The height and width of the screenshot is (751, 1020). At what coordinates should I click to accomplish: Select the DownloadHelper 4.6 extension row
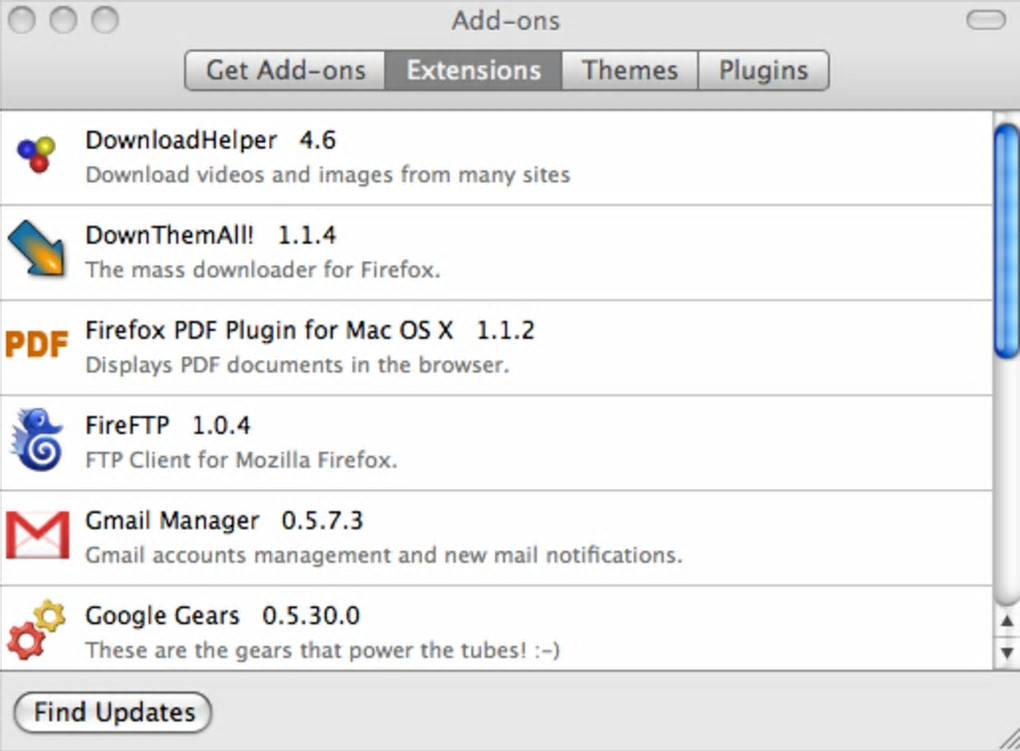pyautogui.click(x=500, y=157)
